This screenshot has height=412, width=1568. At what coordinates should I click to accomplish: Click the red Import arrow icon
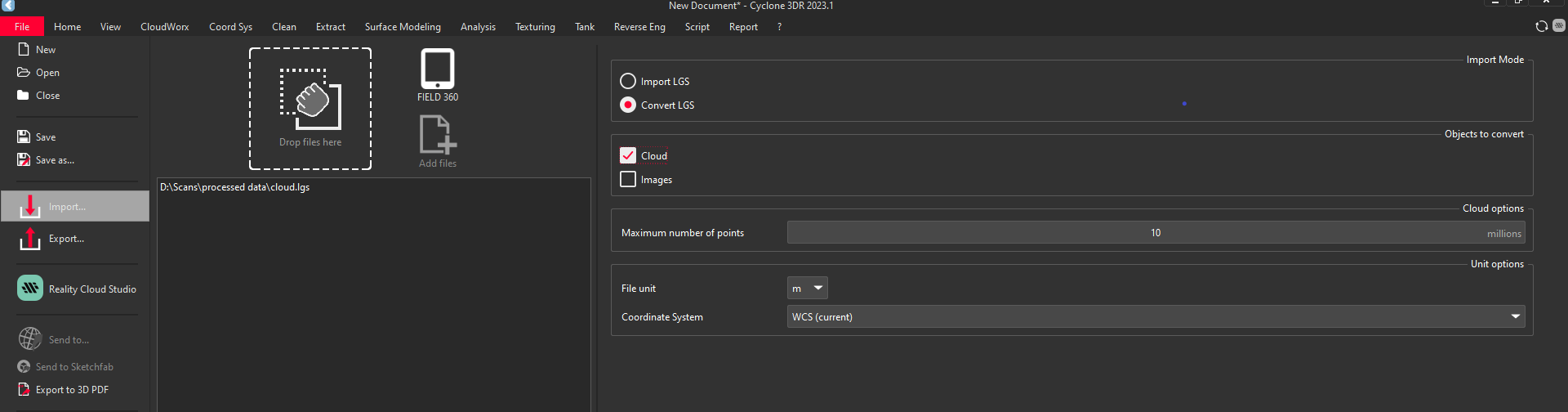point(30,206)
